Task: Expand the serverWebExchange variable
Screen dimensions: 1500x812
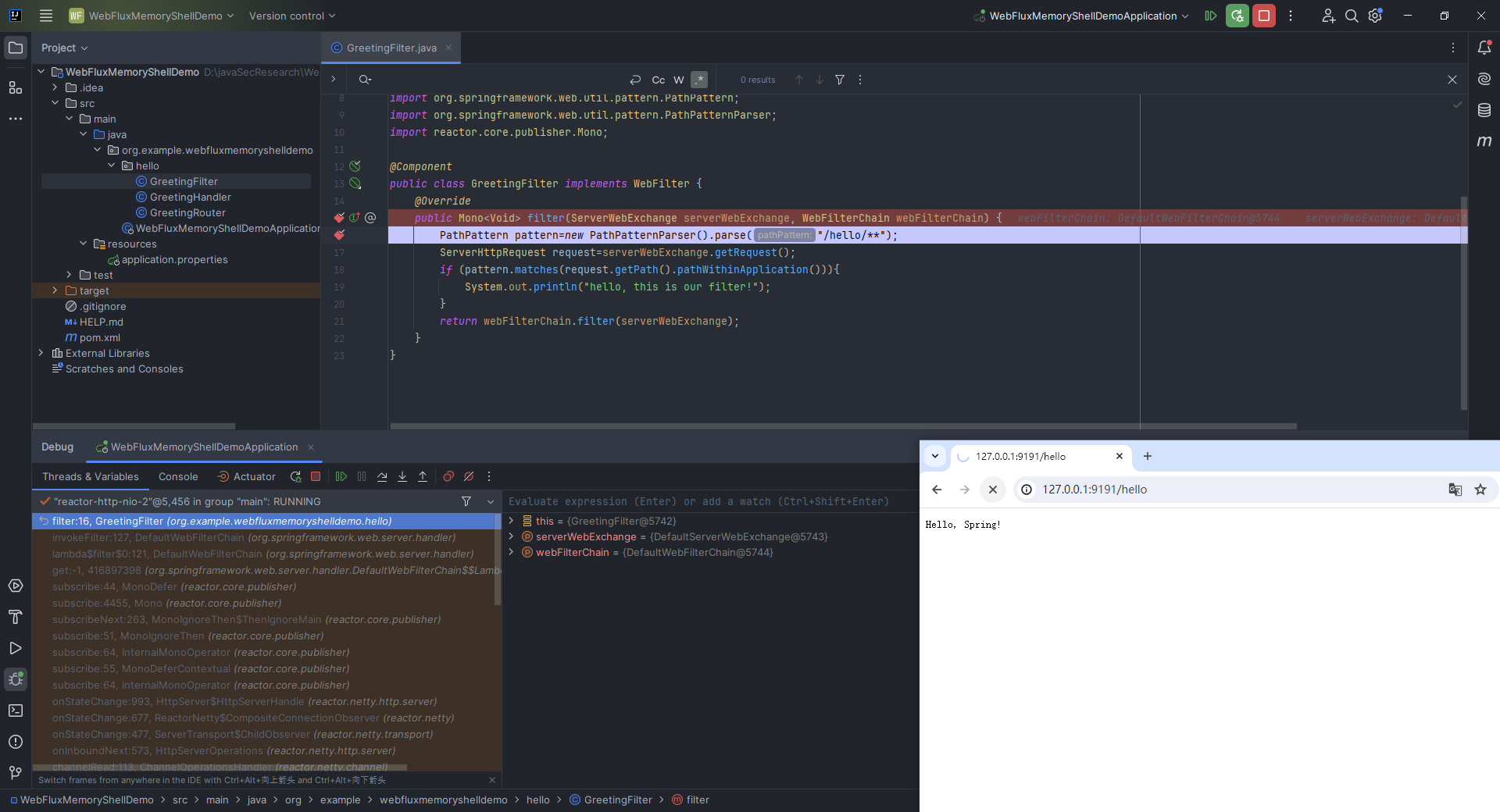Action: click(x=512, y=536)
